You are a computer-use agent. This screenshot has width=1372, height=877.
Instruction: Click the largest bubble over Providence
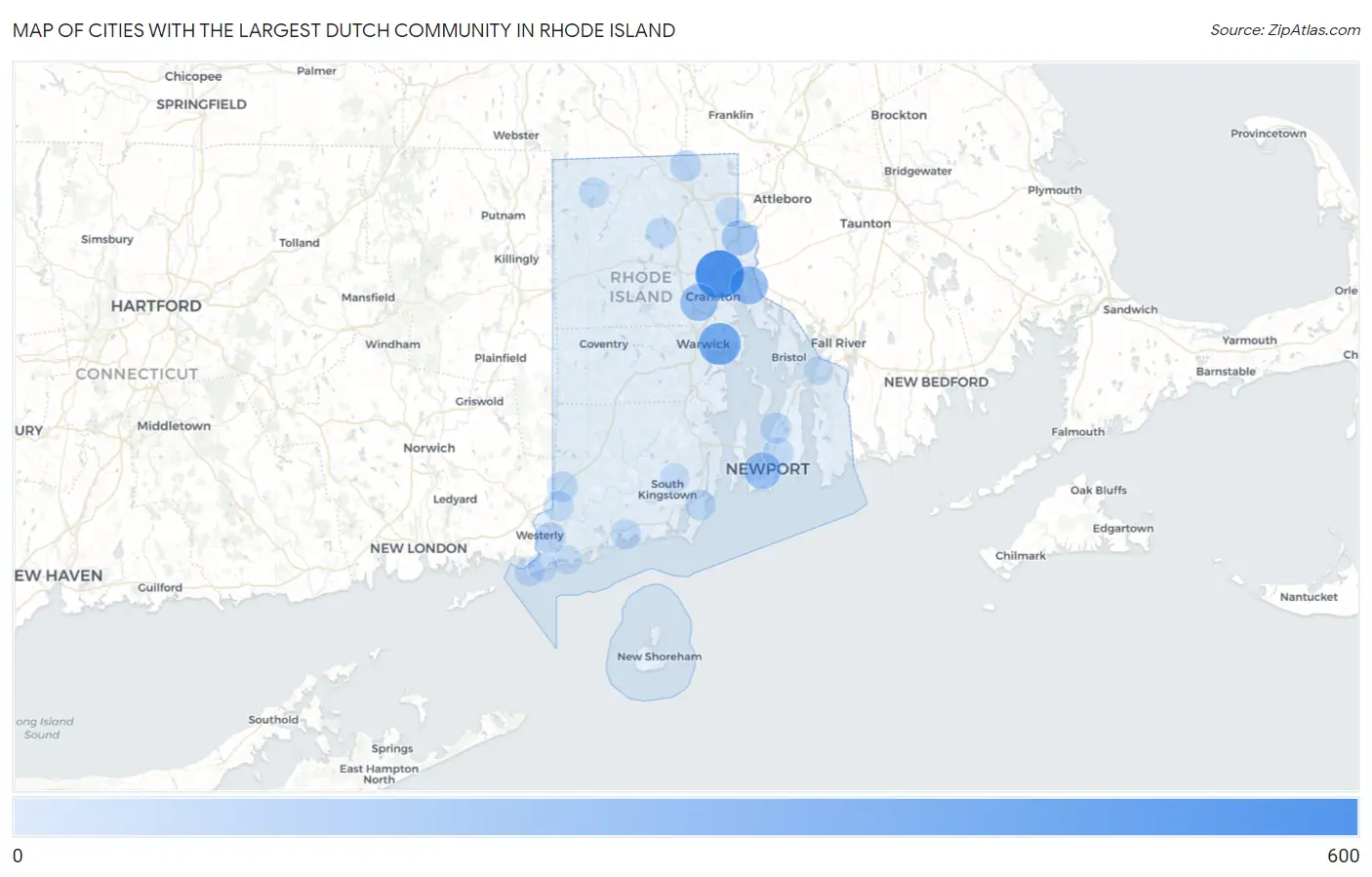coord(719,274)
